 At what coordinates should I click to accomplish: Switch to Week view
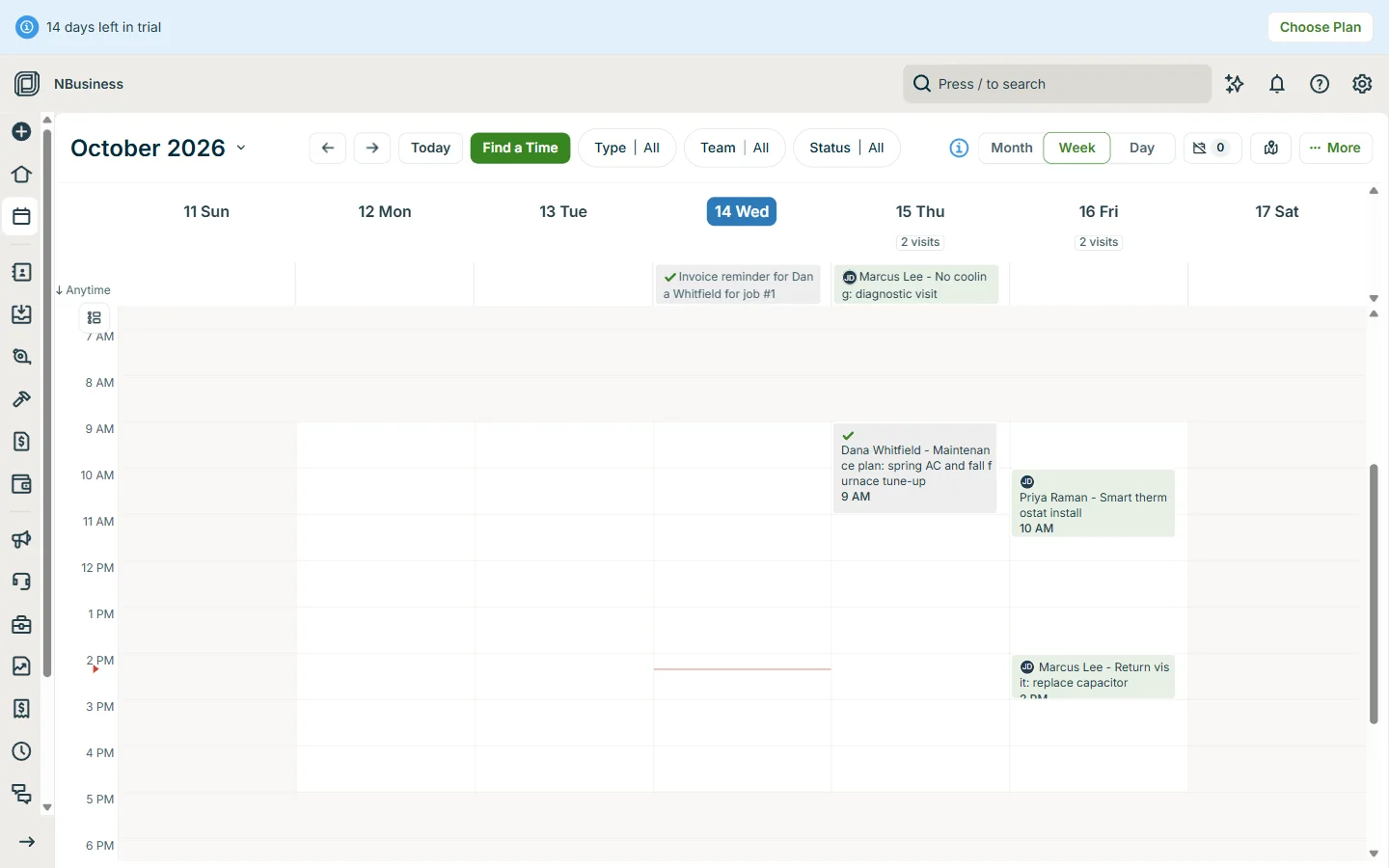click(x=1076, y=148)
